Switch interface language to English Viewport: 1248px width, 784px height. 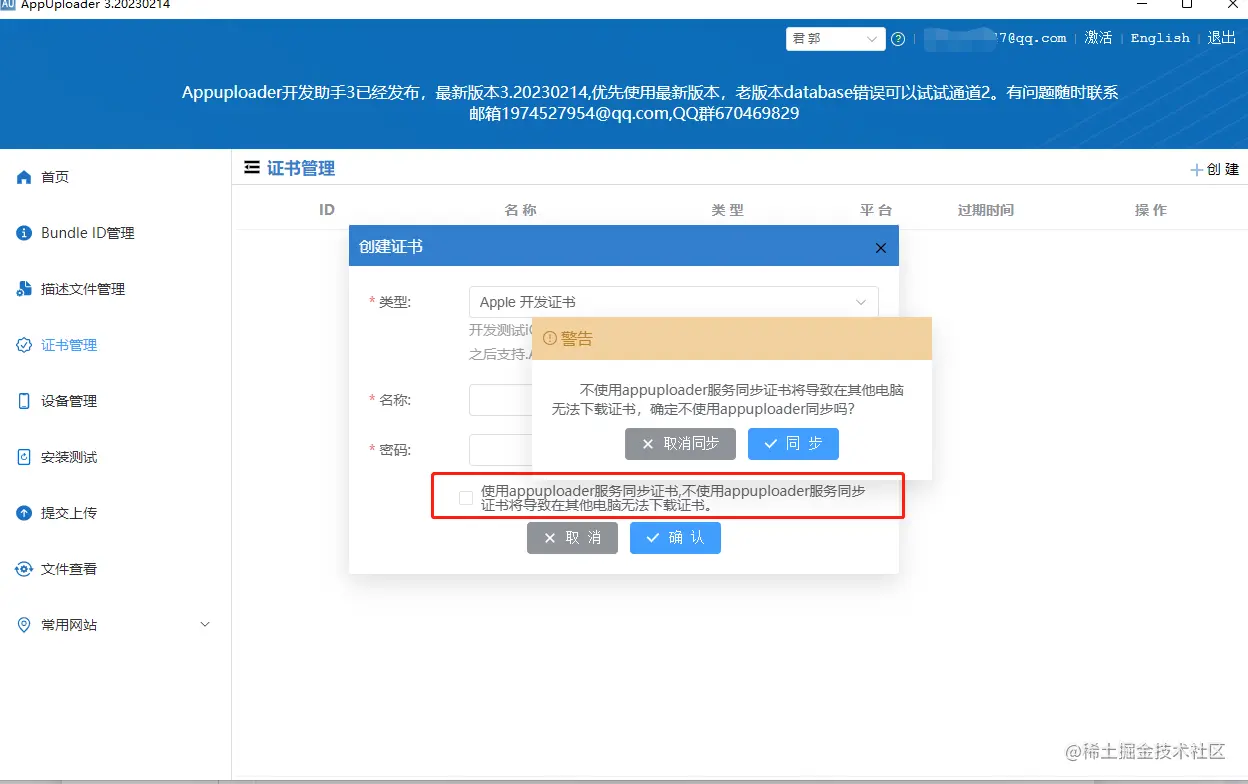pos(1159,38)
